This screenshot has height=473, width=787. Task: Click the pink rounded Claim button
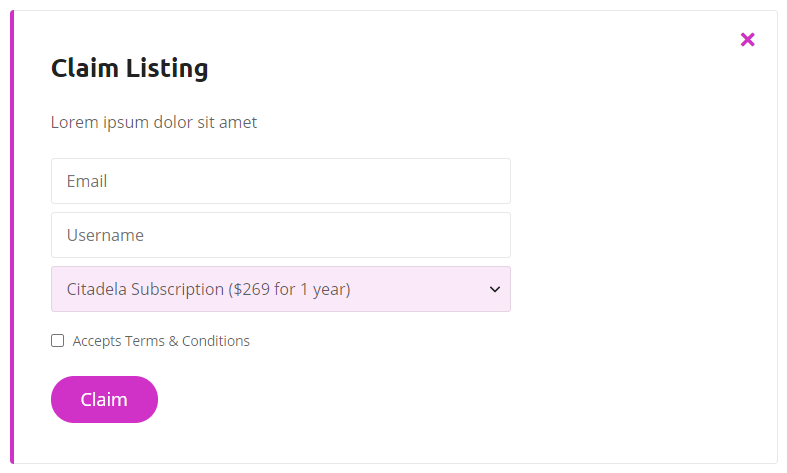point(104,399)
